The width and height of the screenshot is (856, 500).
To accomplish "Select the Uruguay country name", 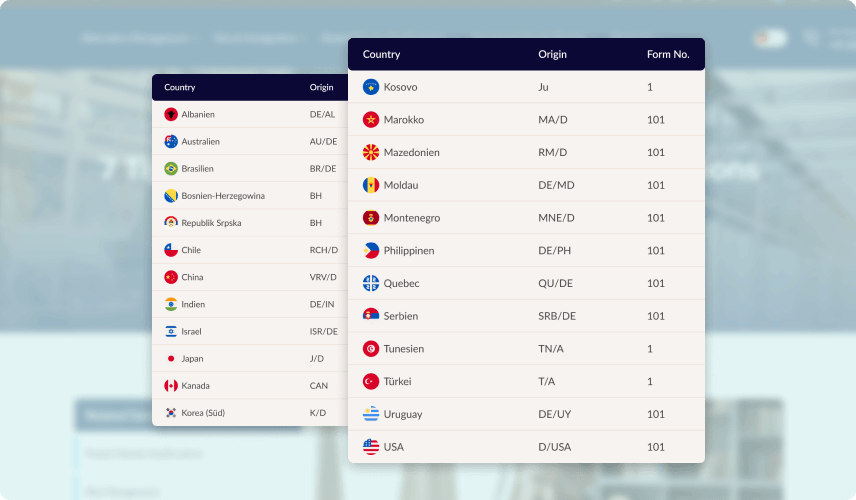I will pos(403,414).
